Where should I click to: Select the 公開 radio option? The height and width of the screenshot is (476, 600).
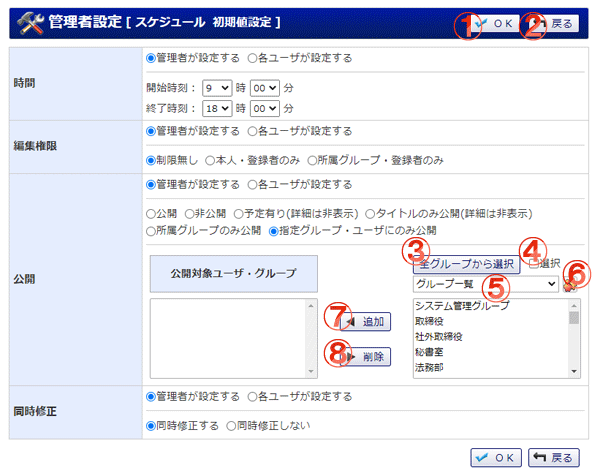coord(151,214)
